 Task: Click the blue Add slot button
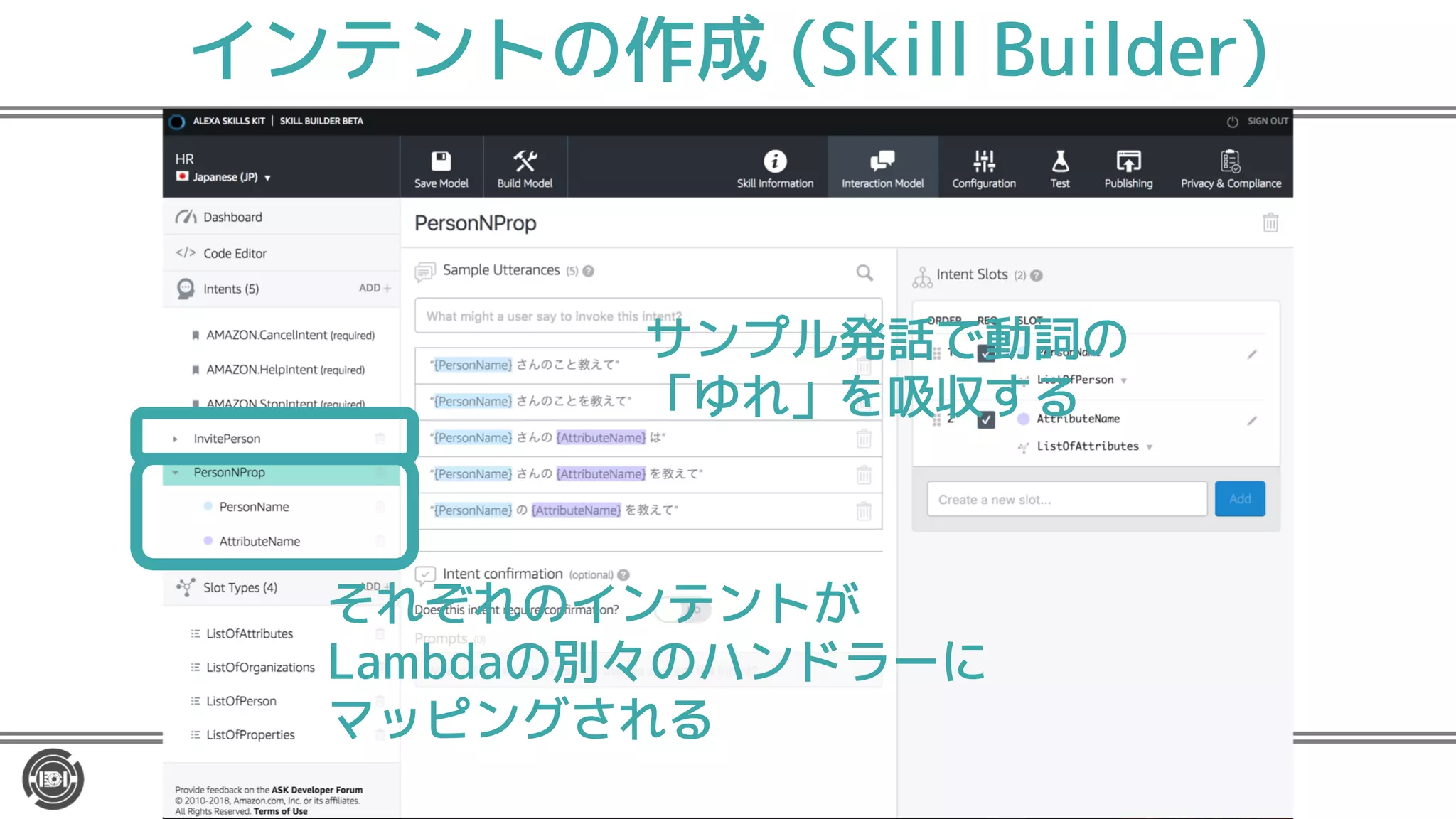[1240, 499]
